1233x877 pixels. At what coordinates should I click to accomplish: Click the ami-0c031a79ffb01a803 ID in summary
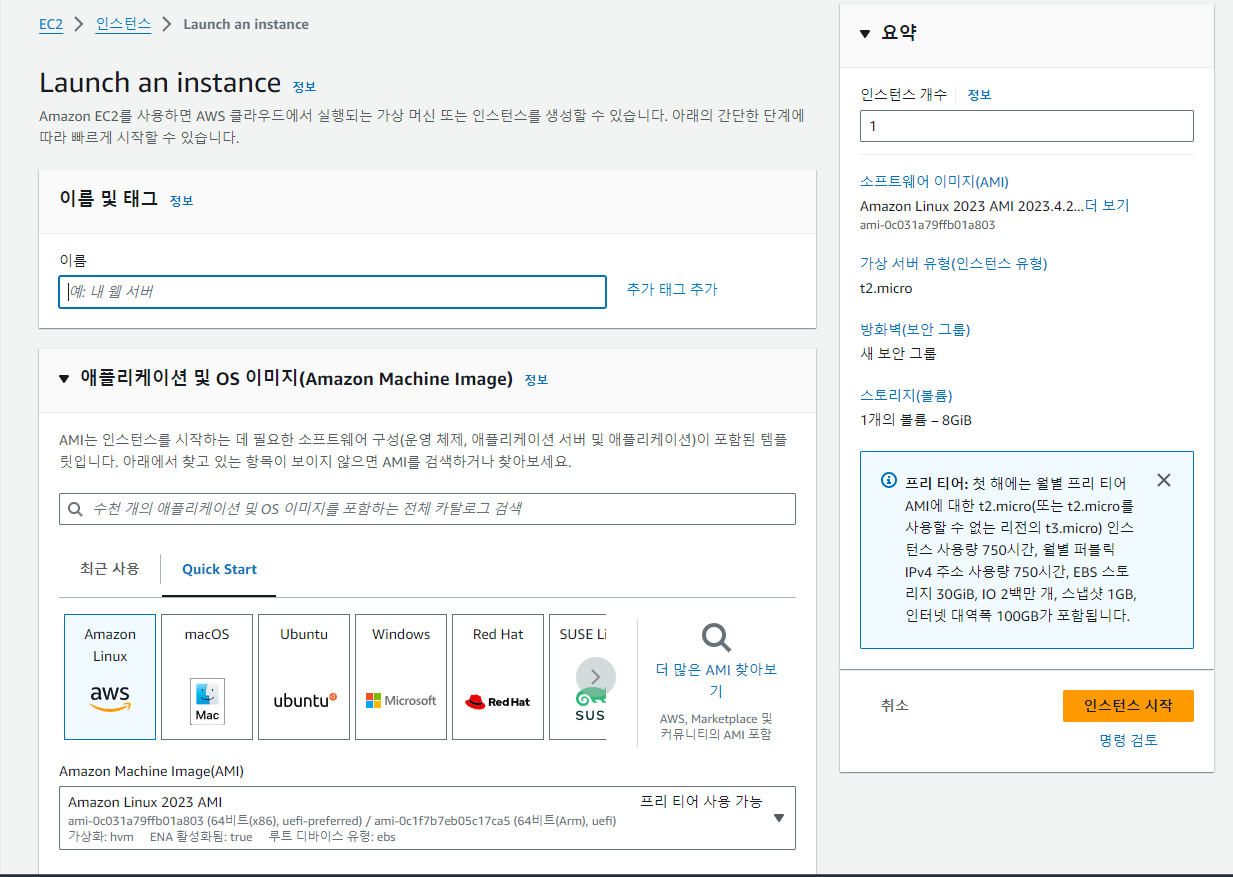coord(927,225)
